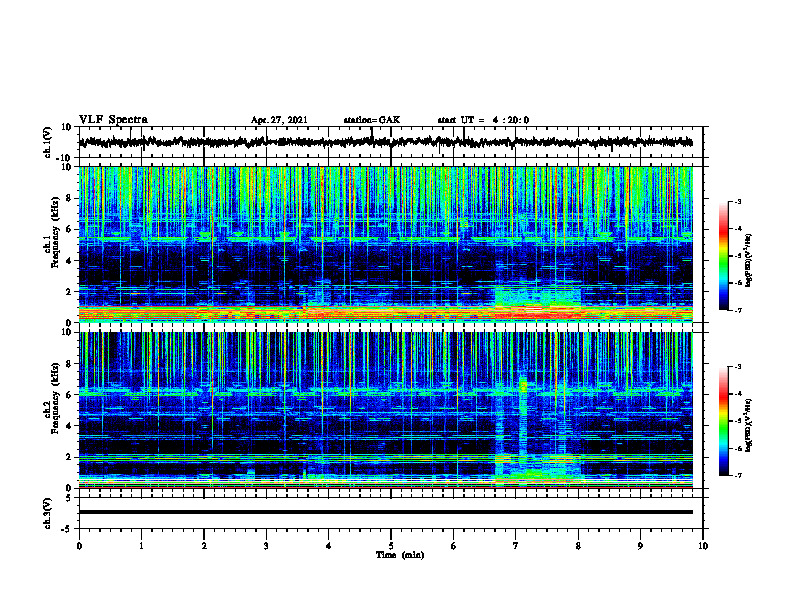
Task: Click time axis tick label "10" at bottom right
Action: (x=703, y=546)
